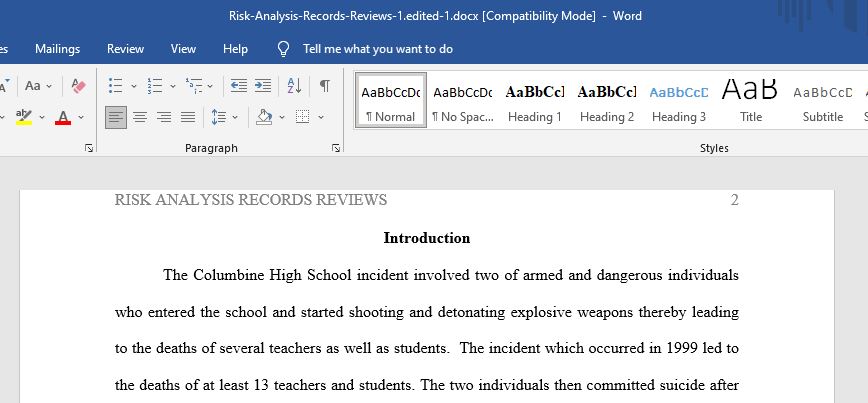Toggle Show/Hide paragraph marks
This screenshot has height=403, width=868.
[x=325, y=86]
